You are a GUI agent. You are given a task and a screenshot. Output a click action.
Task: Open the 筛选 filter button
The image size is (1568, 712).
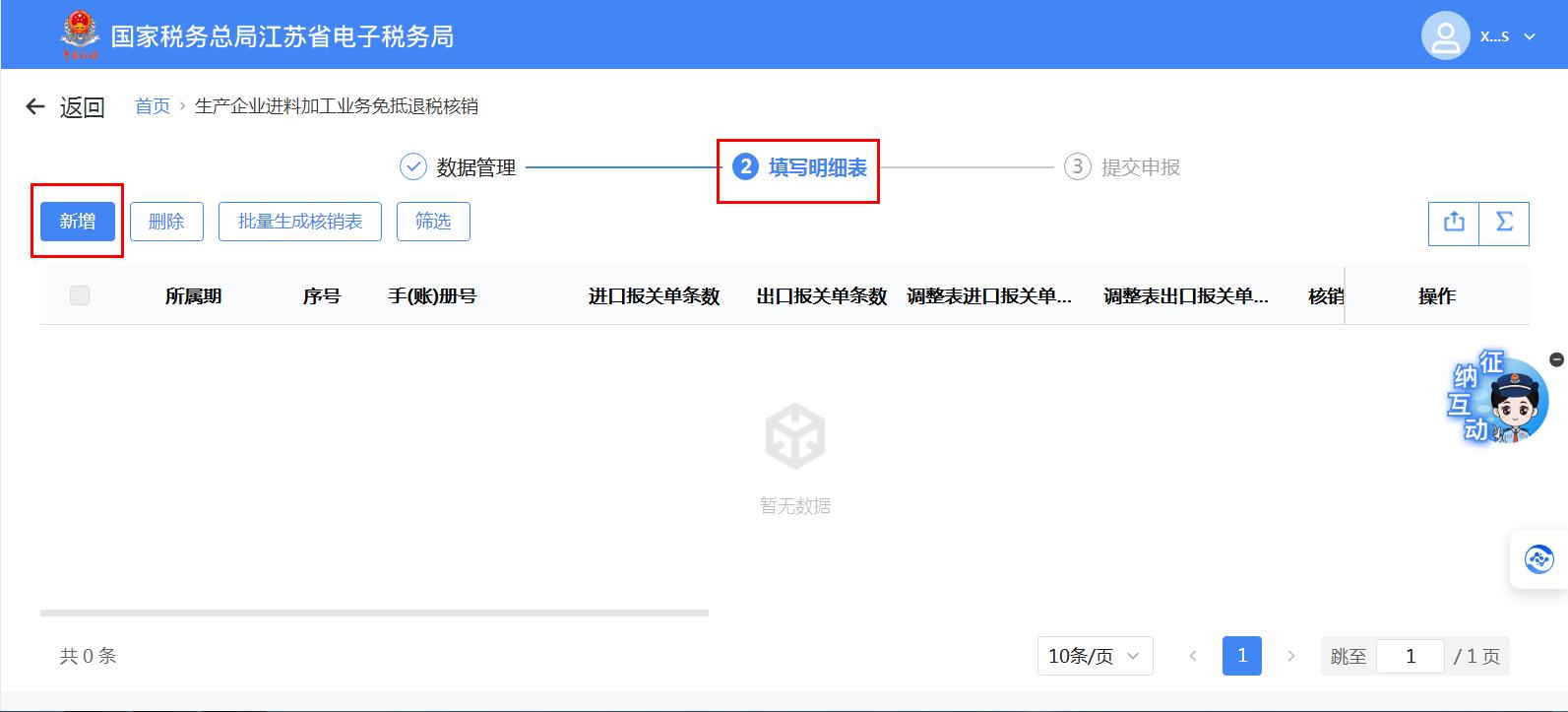click(433, 222)
